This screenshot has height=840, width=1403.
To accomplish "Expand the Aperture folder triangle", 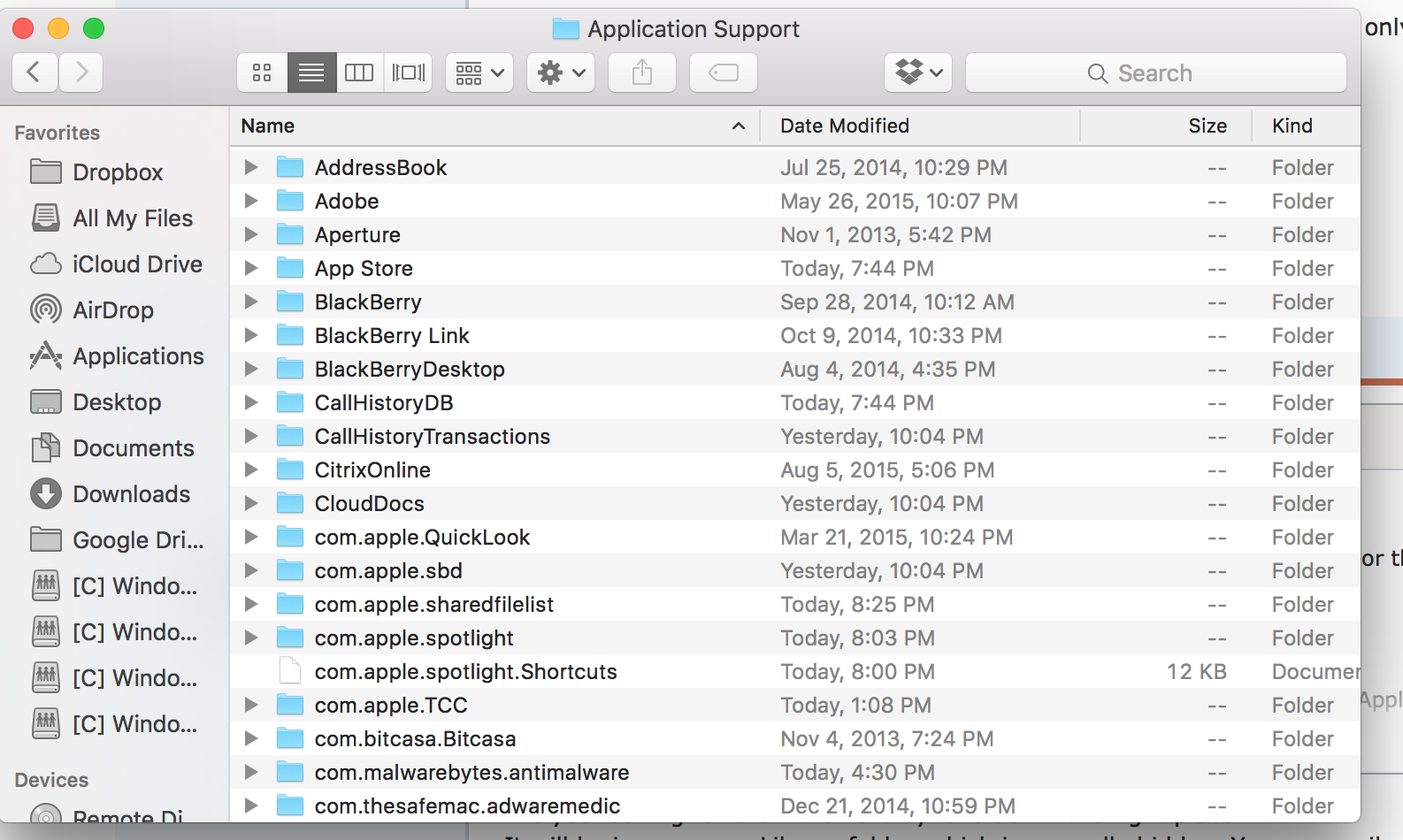I will point(251,234).
